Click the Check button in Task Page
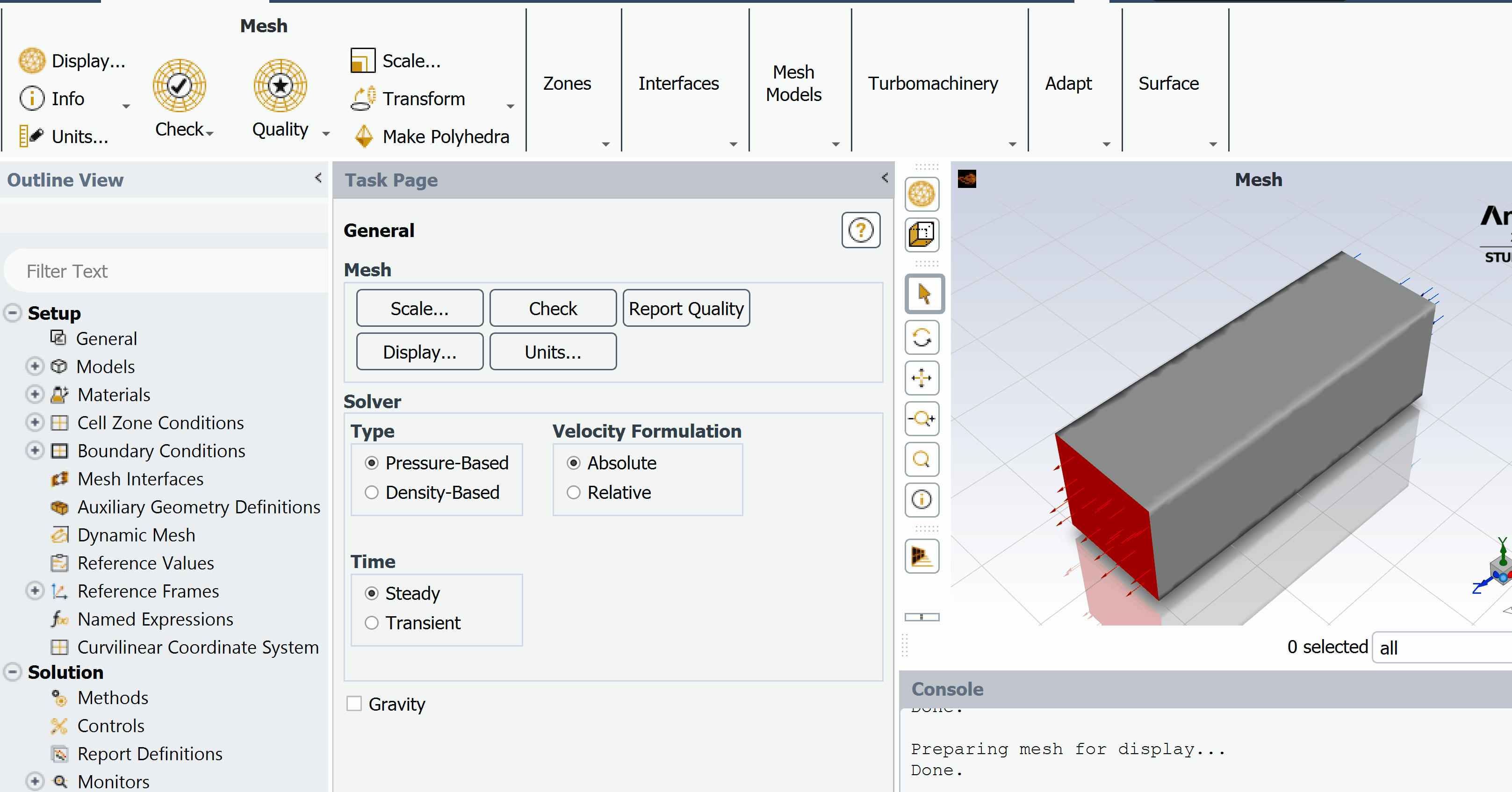Image resolution: width=1512 pixels, height=792 pixels. [553, 308]
